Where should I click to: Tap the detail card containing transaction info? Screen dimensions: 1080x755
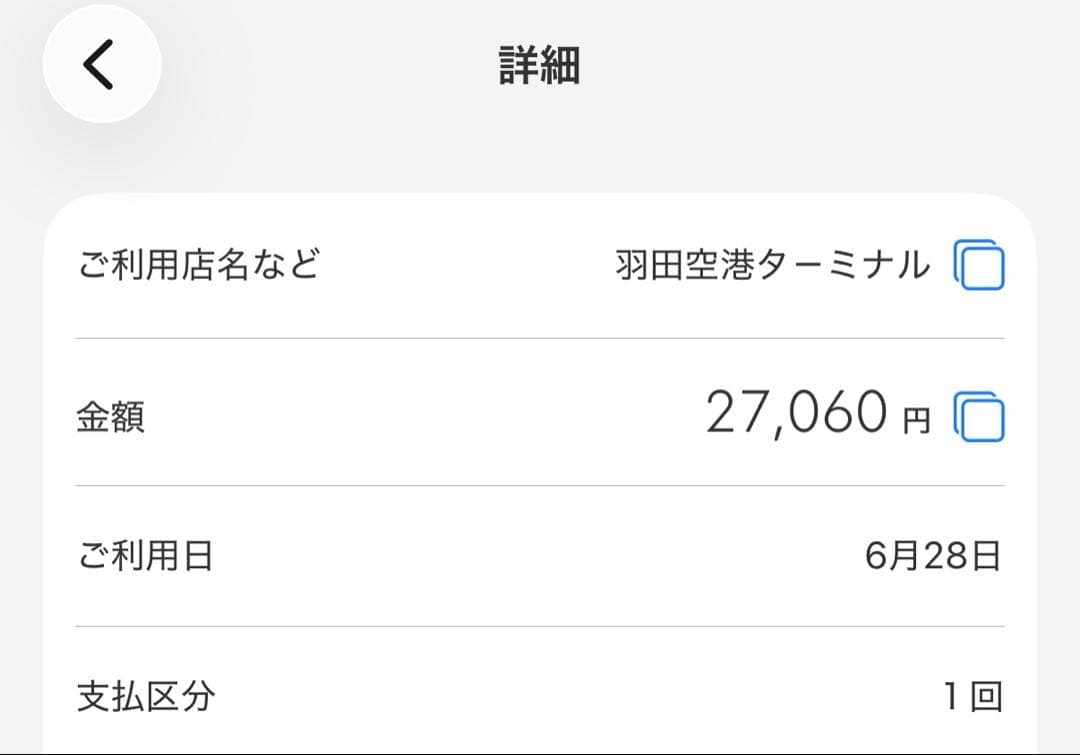point(540,470)
